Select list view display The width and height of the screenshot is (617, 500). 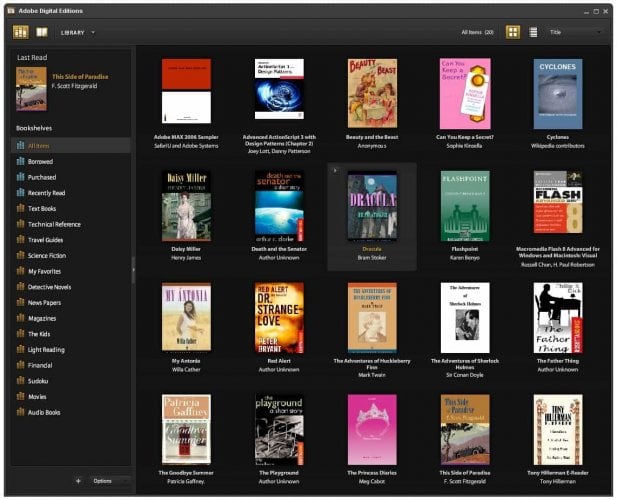click(x=533, y=32)
